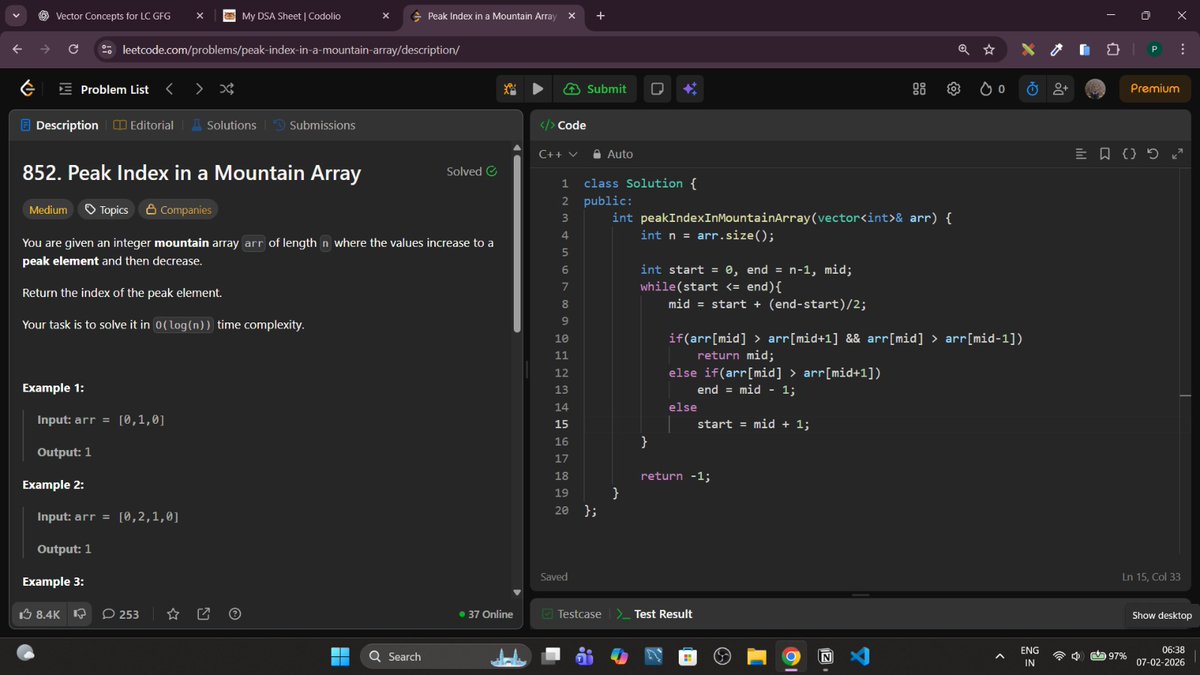Bookmark this page with star icon
The image size is (1200, 675).
point(989,49)
